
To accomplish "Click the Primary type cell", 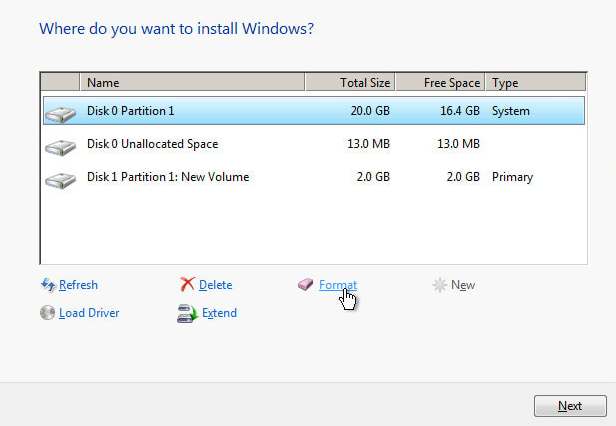I will click(x=512, y=177).
